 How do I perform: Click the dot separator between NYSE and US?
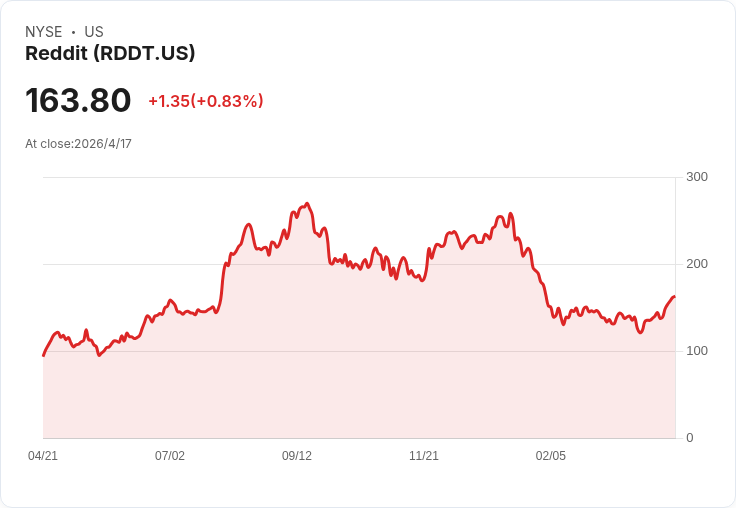click(74, 32)
